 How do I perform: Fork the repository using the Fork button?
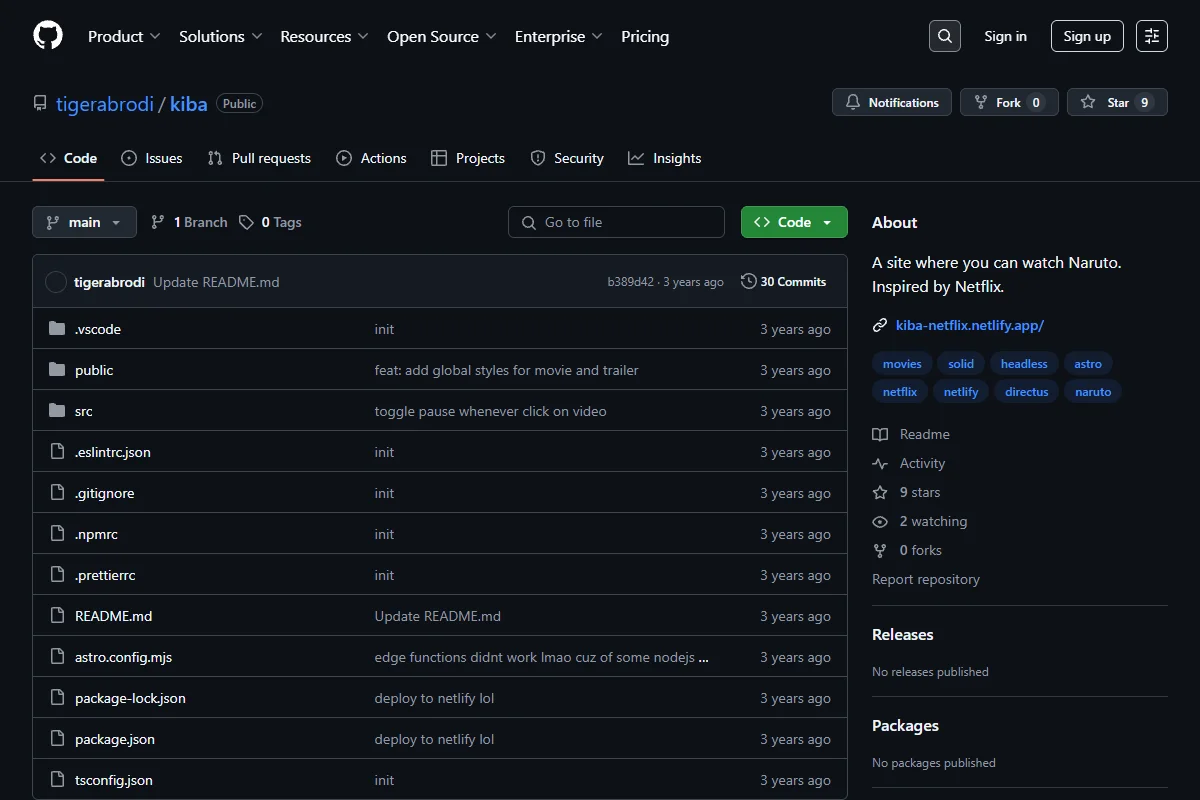tap(1009, 102)
